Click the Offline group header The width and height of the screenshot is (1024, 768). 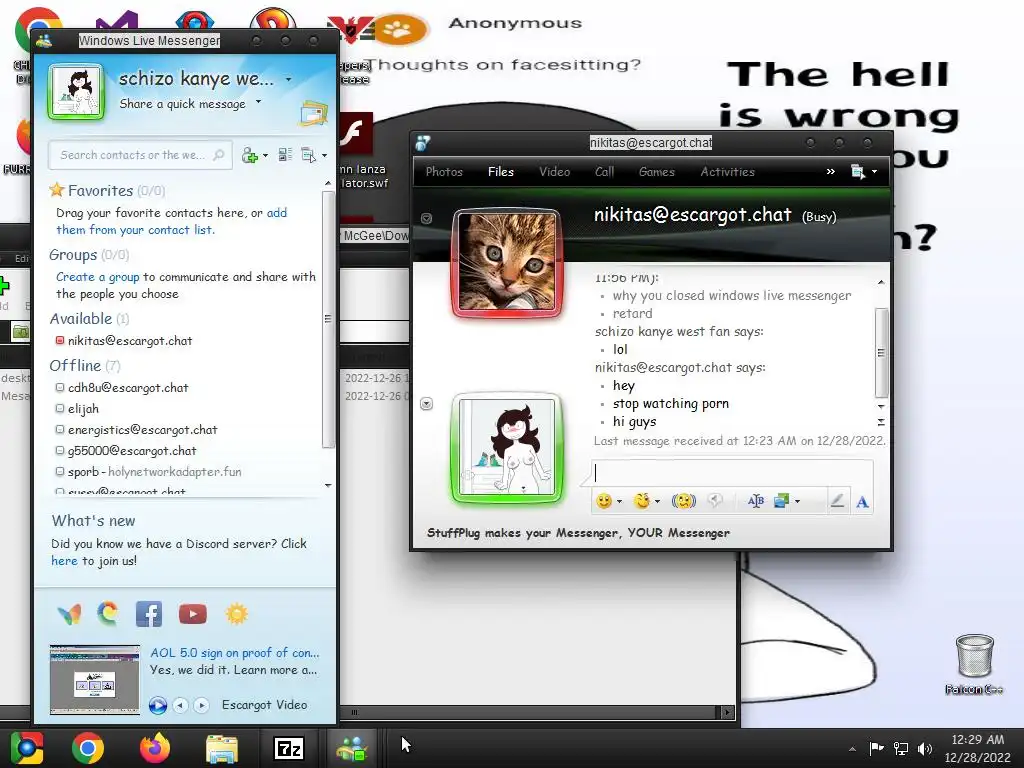point(85,366)
